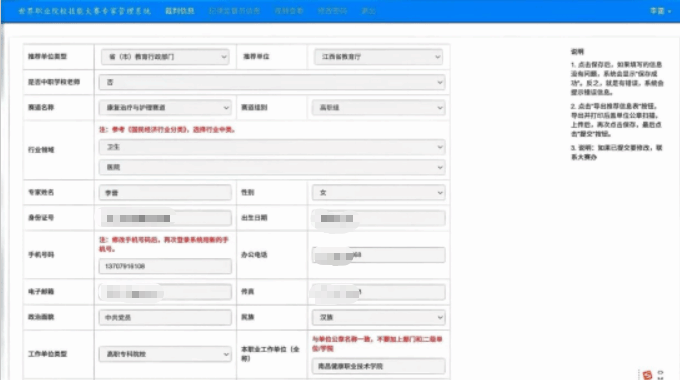The image size is (680, 380).
Task: Click the red note about changing 手机号码
Action: coord(164,244)
